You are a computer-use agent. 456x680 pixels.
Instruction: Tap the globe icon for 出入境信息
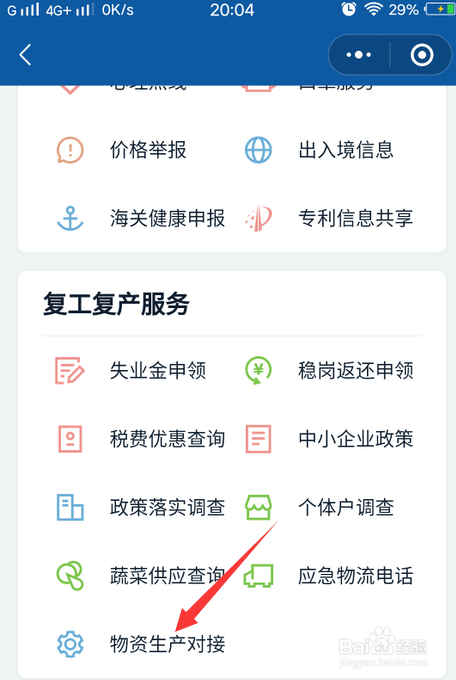click(x=258, y=150)
